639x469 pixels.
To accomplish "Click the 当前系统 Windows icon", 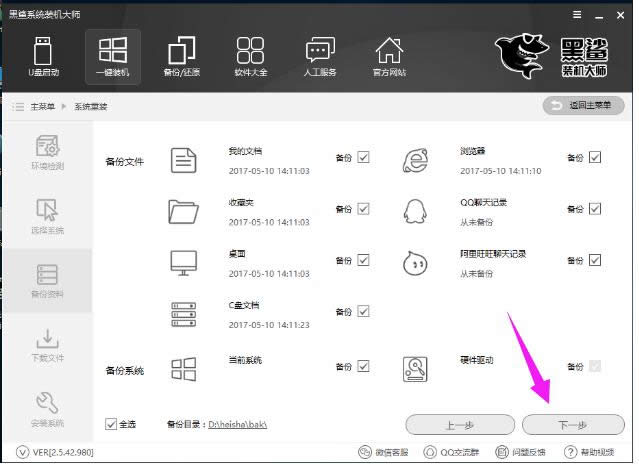I will coord(183,369).
